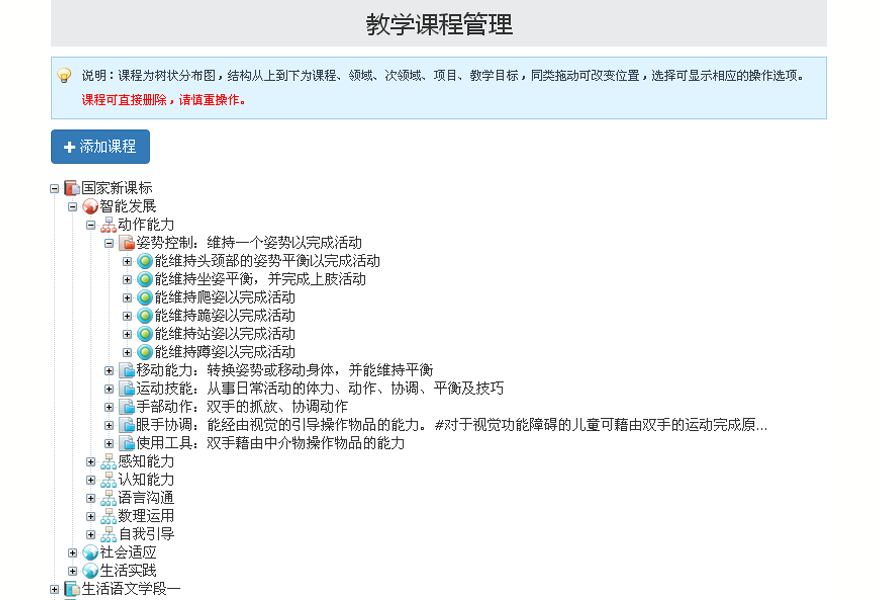879x600 pixels.
Task: Expand the 生活语文学段一 tree node
Action: [52, 589]
